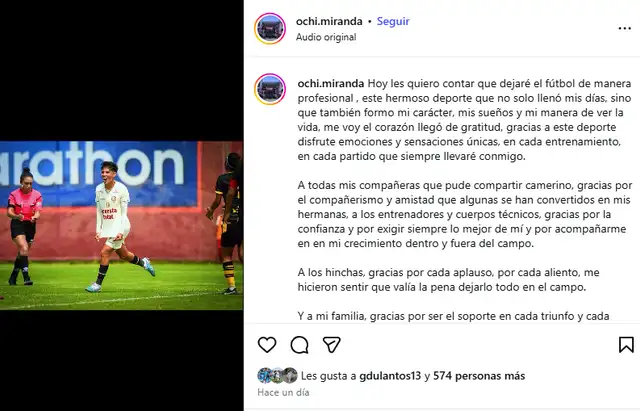Click the referee in the pink shirt
This screenshot has width=640, height=411.
(x=24, y=226)
